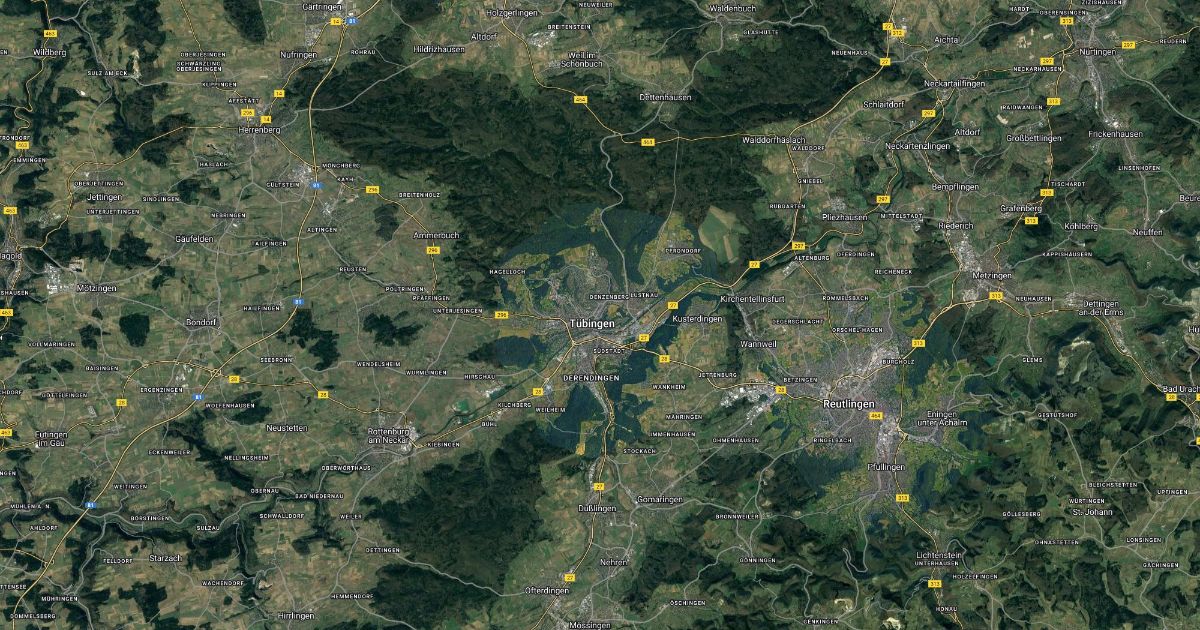Click the Pliezhausen label
1200x630 pixels.
coord(845,216)
